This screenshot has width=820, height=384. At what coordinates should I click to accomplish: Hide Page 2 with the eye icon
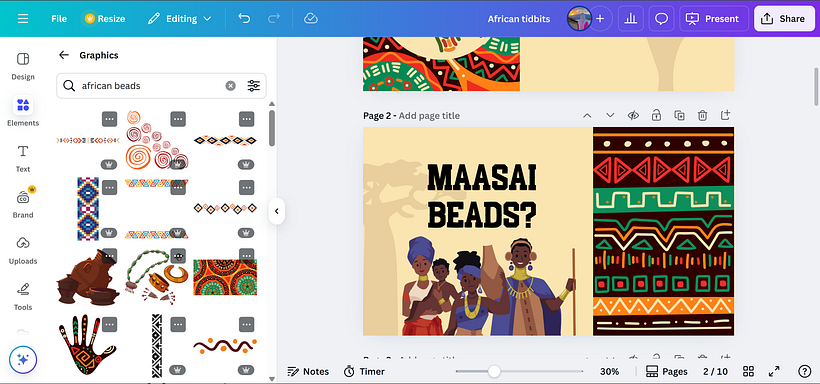tap(633, 116)
